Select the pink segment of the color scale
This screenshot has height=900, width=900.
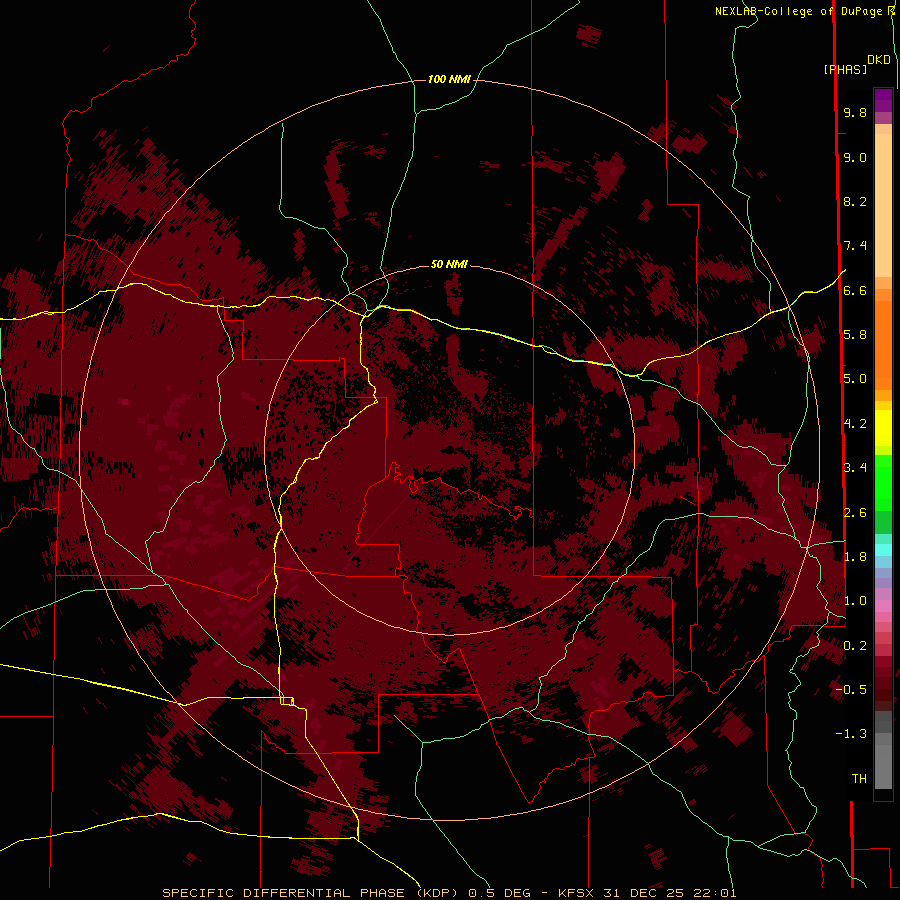883,605
